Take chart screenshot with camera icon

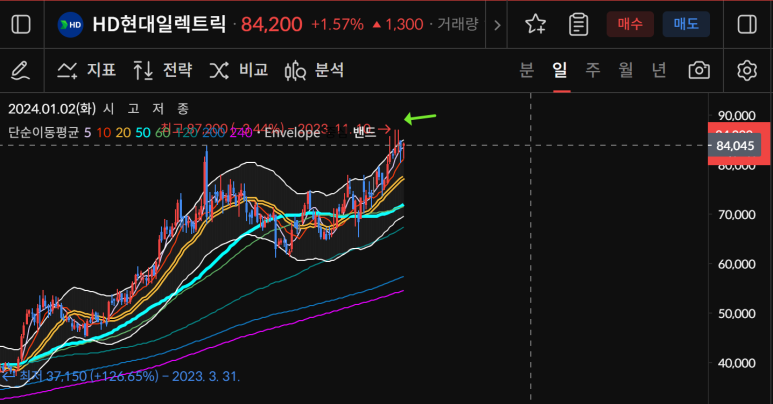(x=699, y=71)
